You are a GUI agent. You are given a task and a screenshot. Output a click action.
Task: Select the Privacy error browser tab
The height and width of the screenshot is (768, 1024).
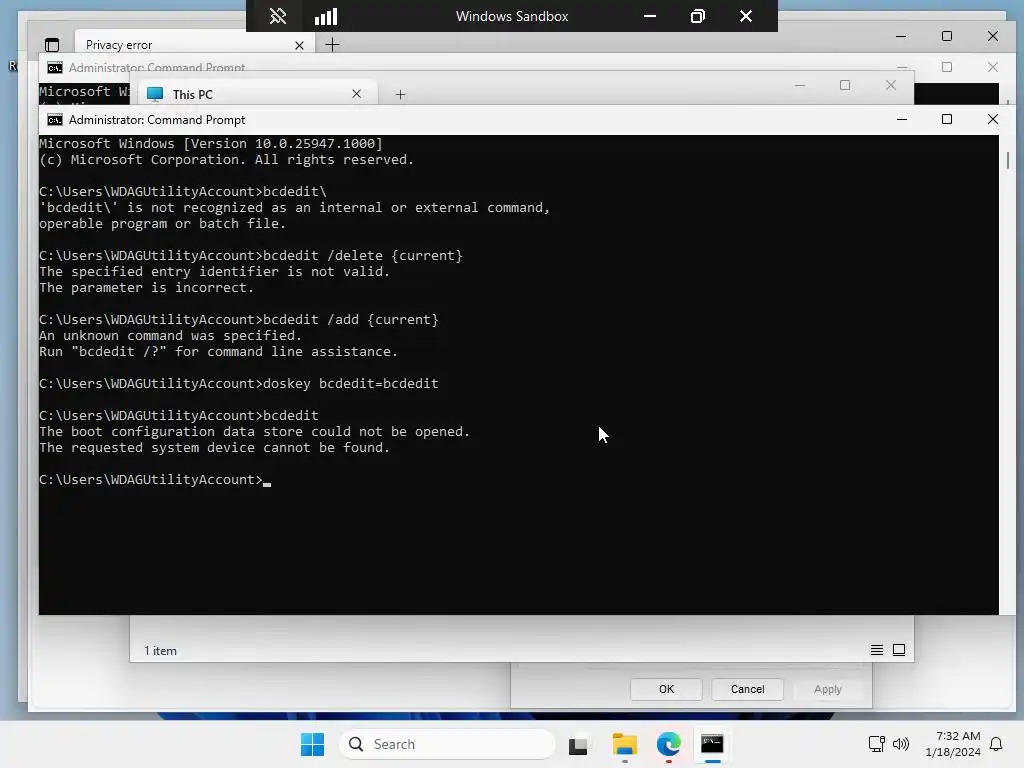pos(194,45)
